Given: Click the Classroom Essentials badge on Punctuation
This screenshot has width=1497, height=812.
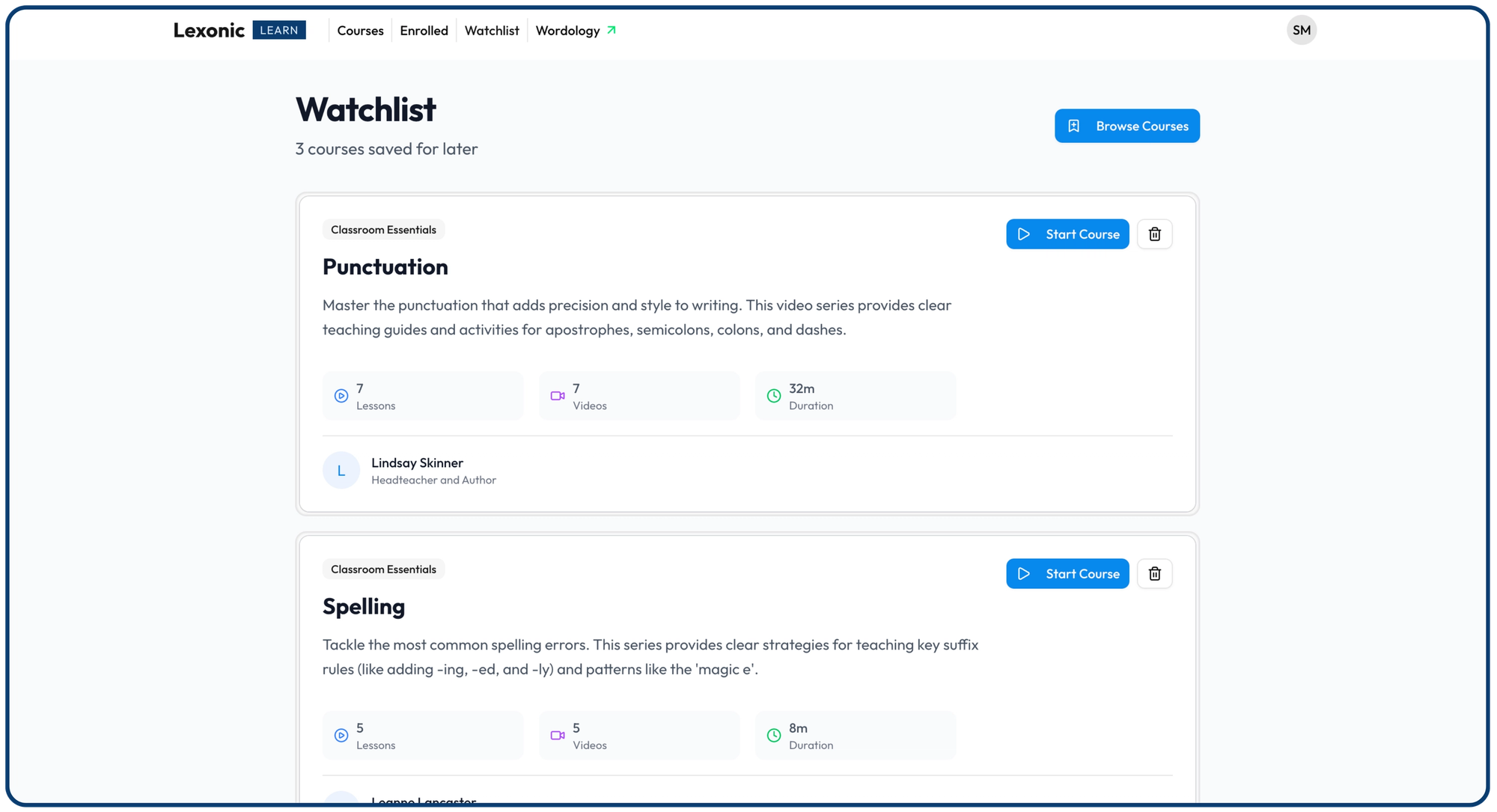Looking at the screenshot, I should pyautogui.click(x=383, y=229).
